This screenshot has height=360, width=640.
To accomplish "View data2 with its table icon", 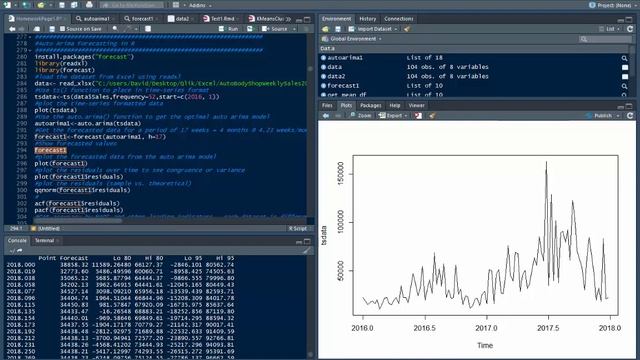I will pos(625,77).
